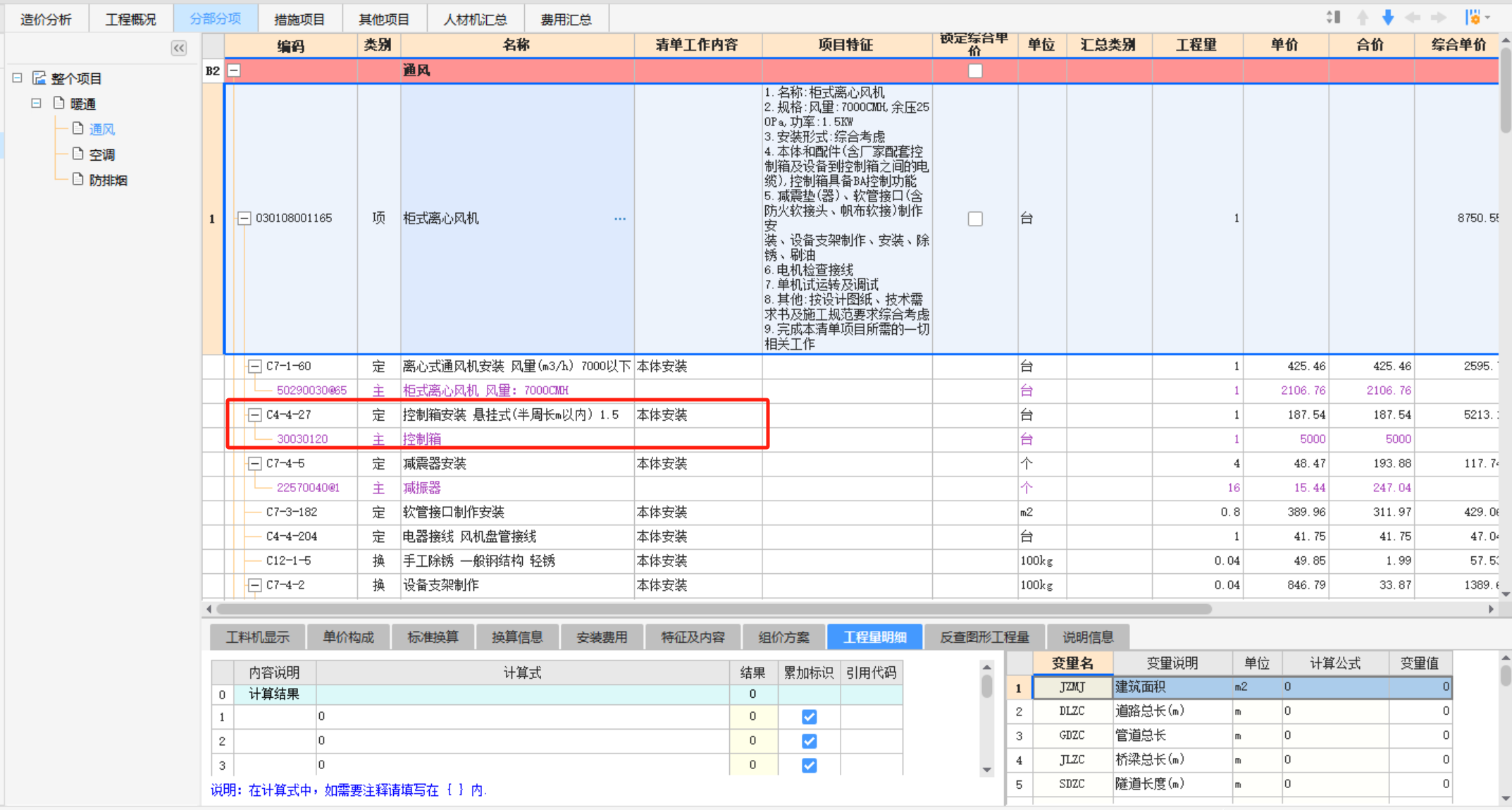Open 单价构成 bottom tab
This screenshot has height=810, width=1512.
(349, 637)
